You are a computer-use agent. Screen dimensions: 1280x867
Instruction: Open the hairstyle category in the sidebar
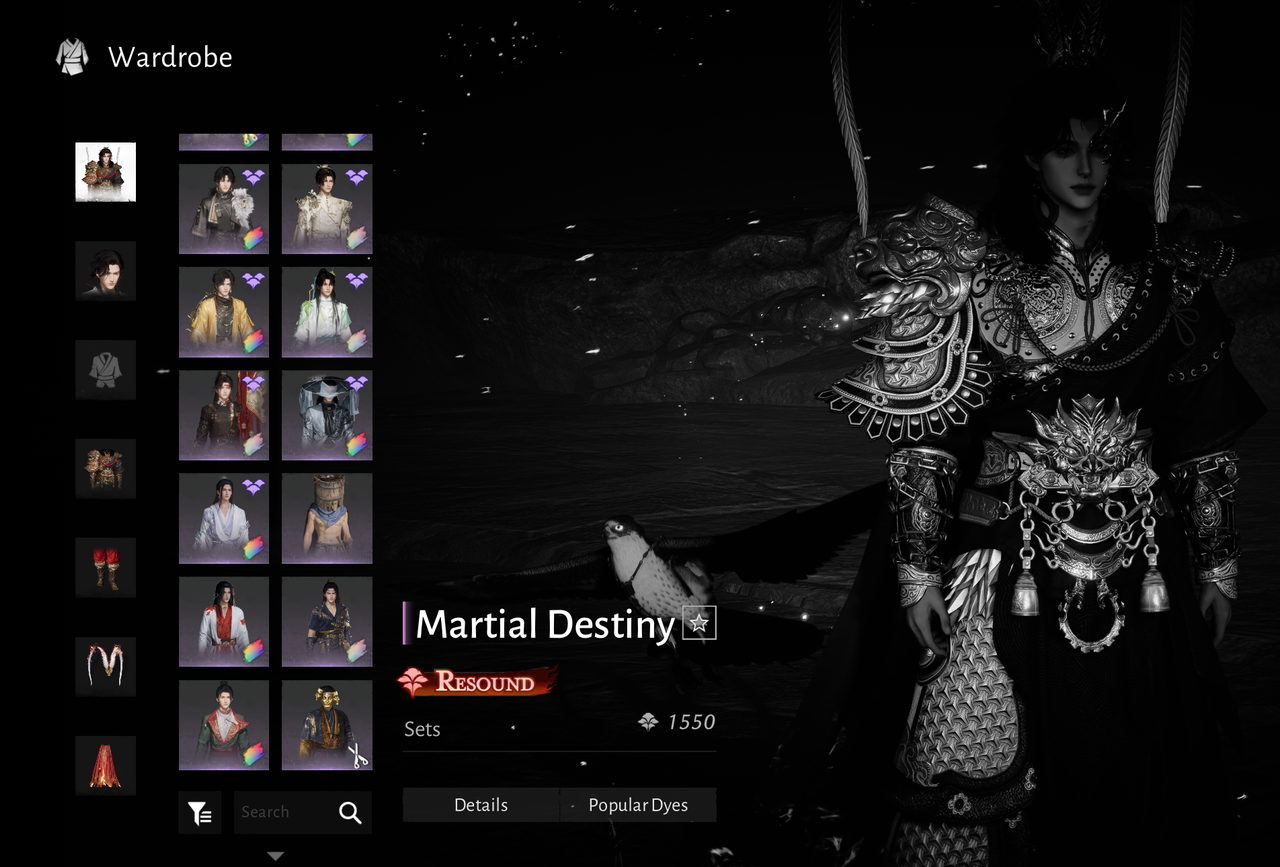pyautogui.click(x=106, y=271)
